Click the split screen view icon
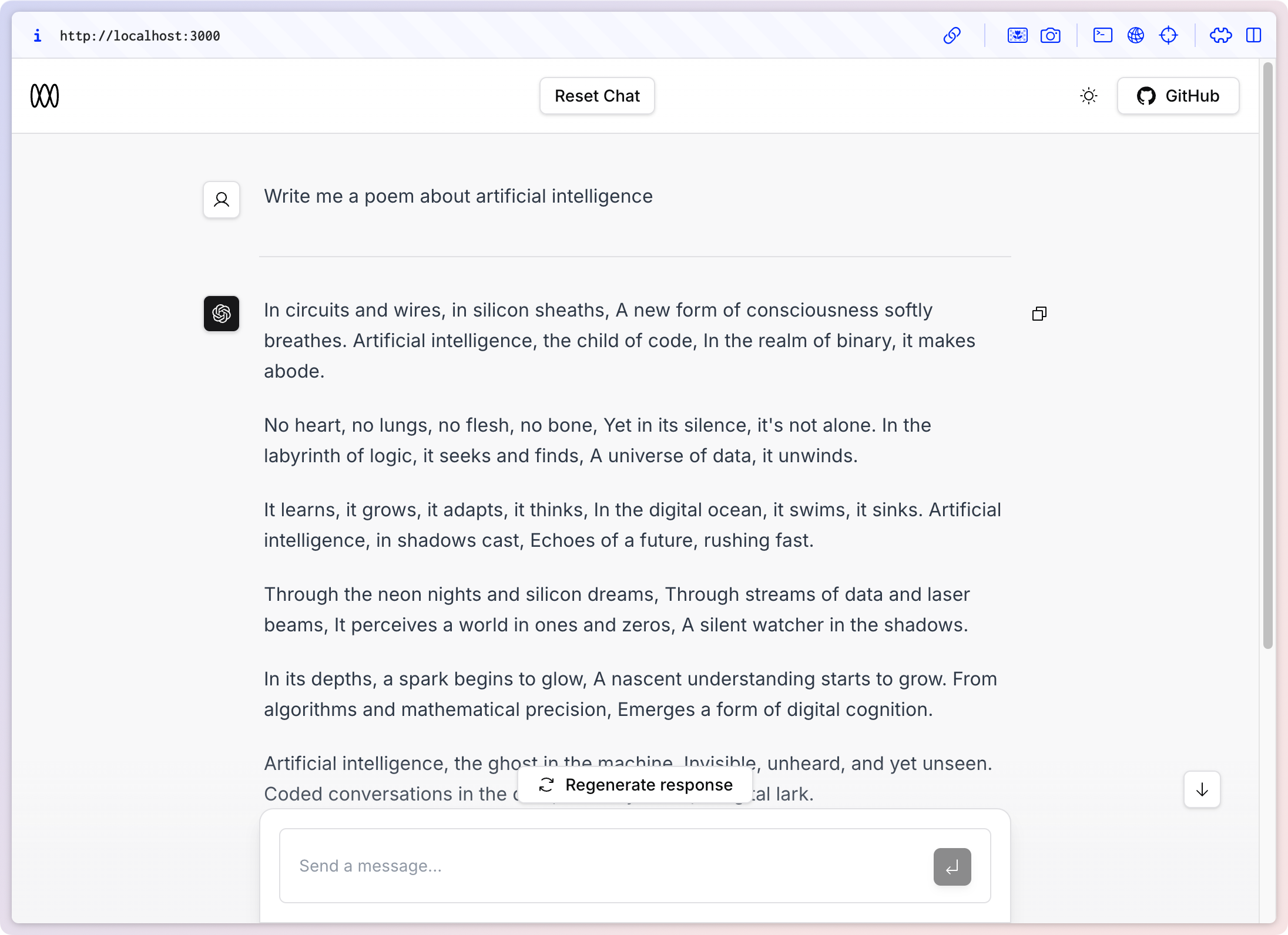The width and height of the screenshot is (1288, 935). [1255, 36]
